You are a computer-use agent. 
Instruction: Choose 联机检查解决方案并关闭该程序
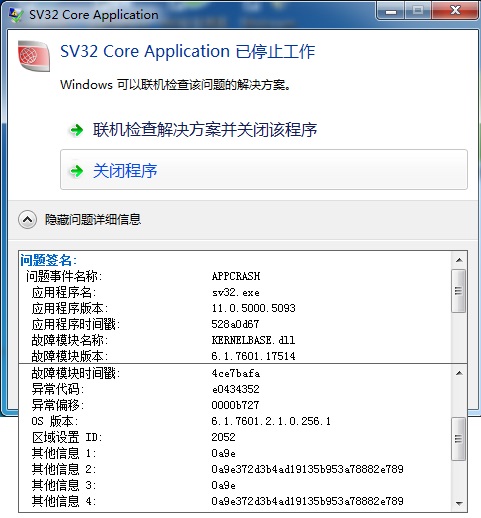tap(205, 130)
